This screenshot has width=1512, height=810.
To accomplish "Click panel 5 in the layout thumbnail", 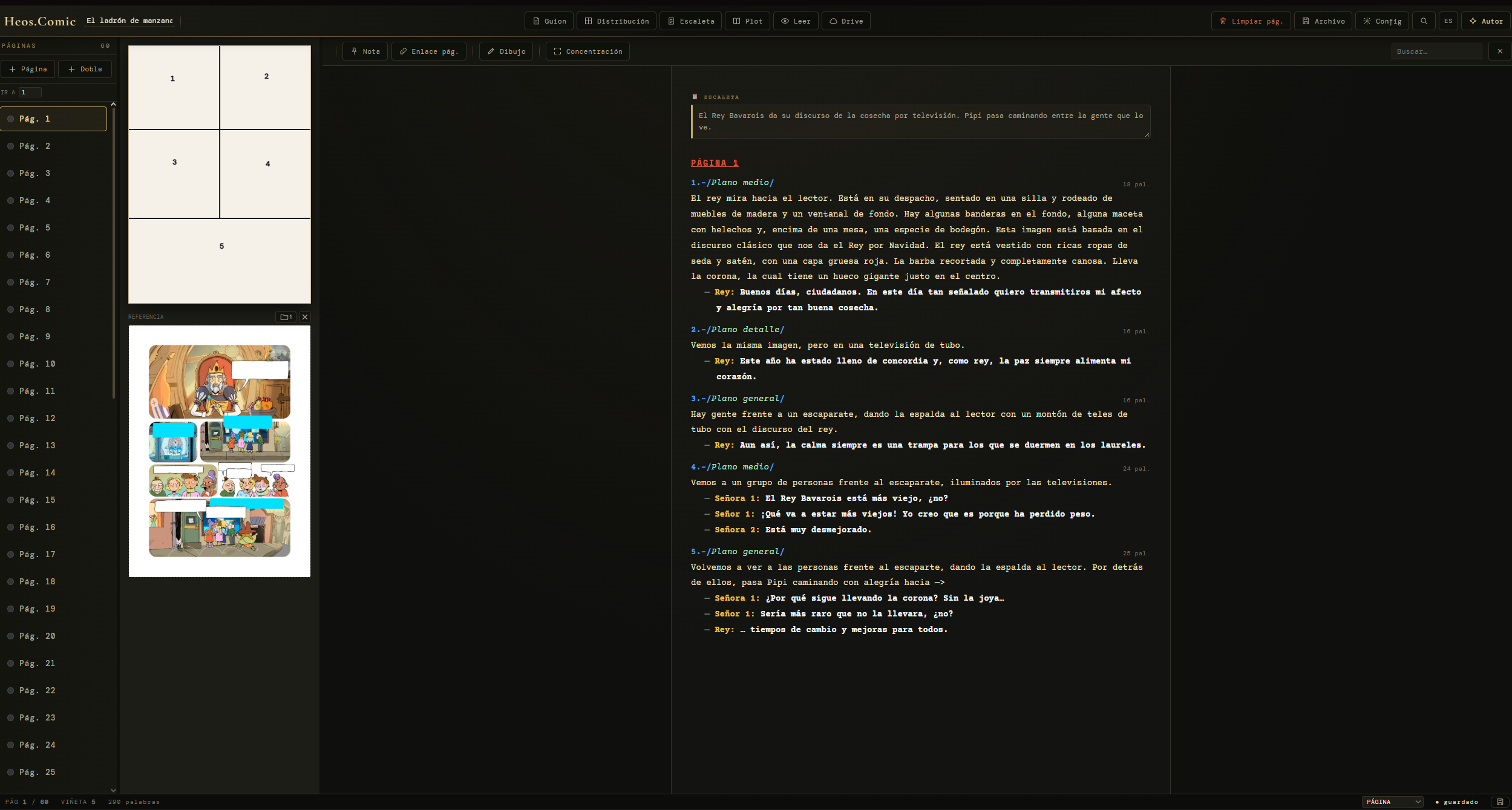I will pyautogui.click(x=220, y=261).
